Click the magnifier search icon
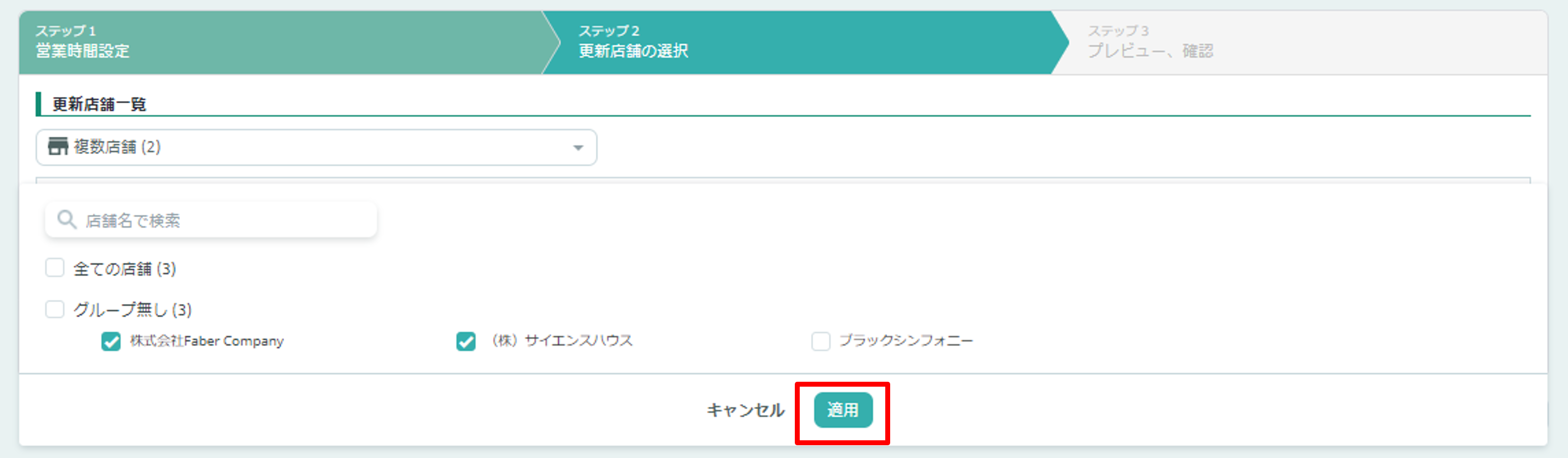Viewport: 1568px width, 458px height. click(66, 220)
